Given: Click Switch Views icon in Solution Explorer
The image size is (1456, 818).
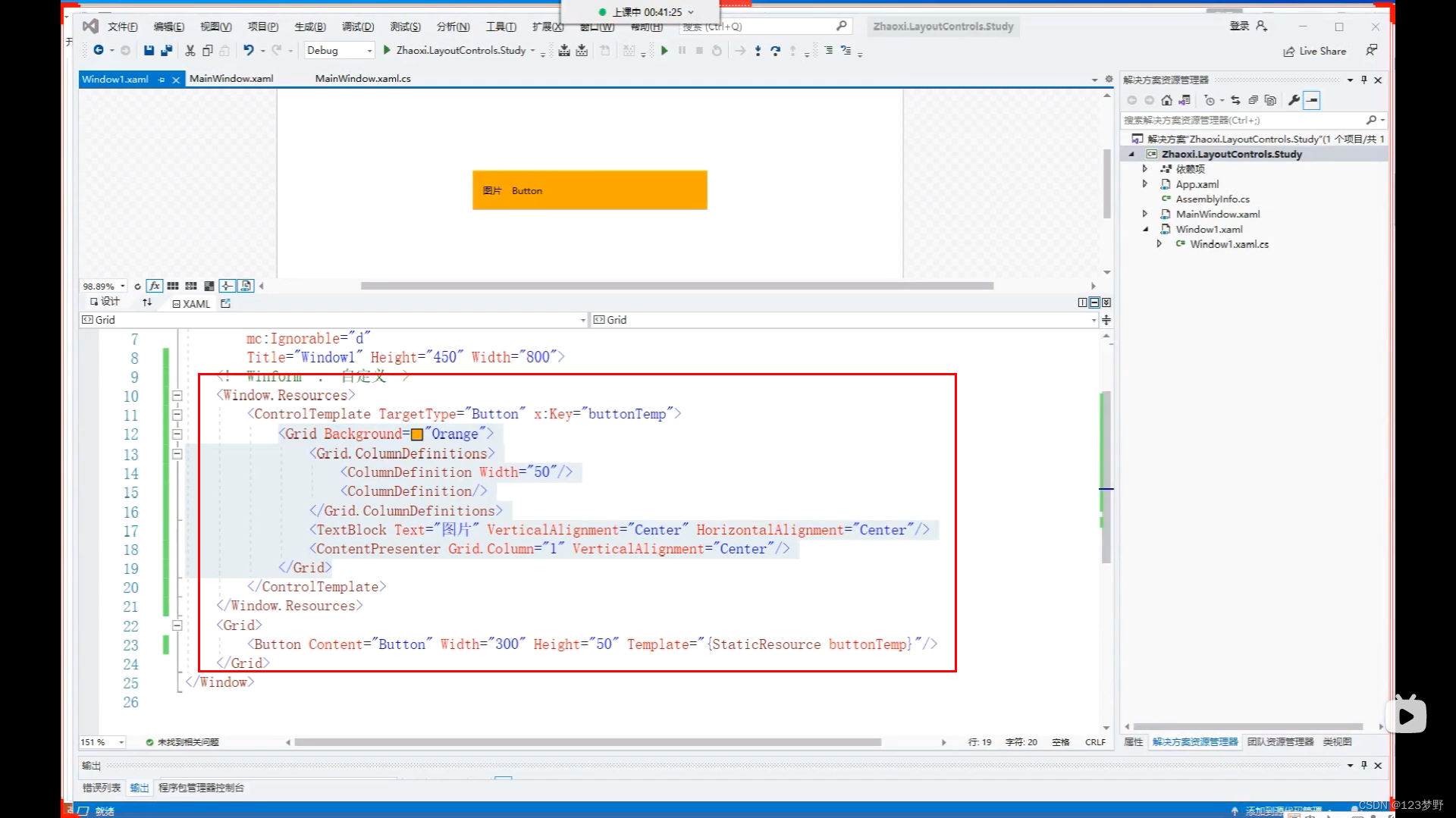Looking at the screenshot, I should click(x=1185, y=100).
